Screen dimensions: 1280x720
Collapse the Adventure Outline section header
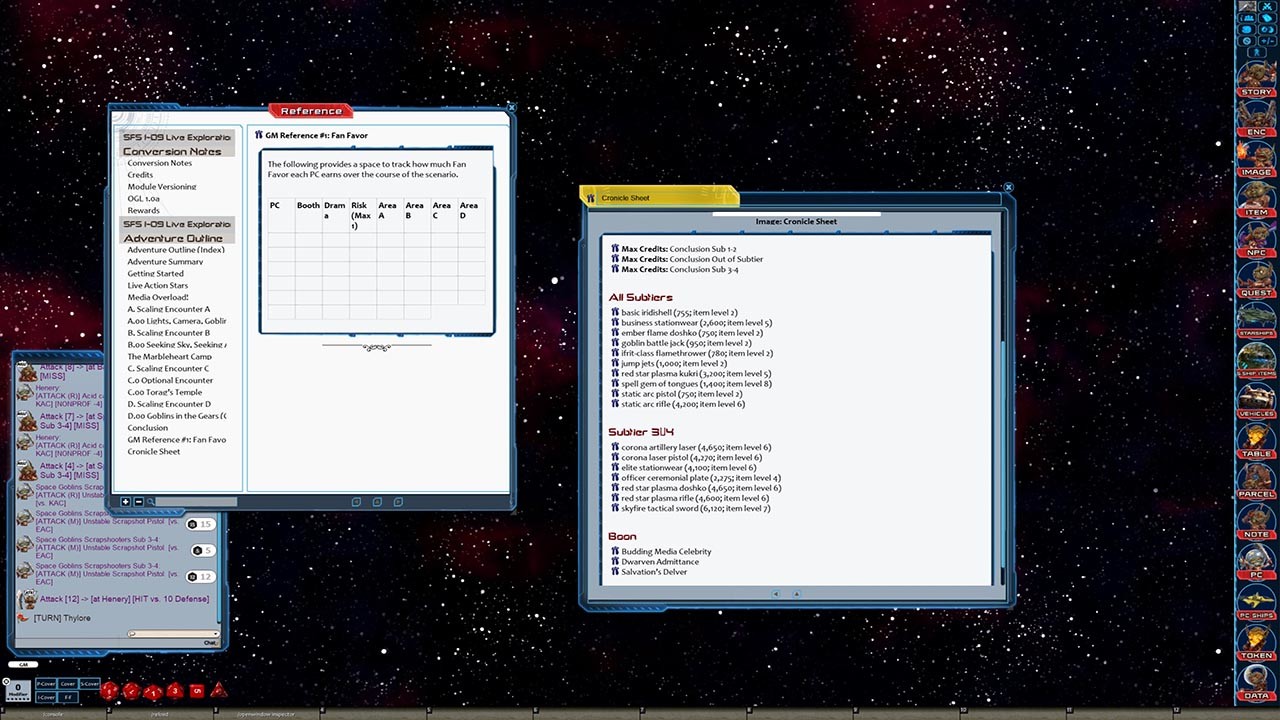[x=177, y=237]
